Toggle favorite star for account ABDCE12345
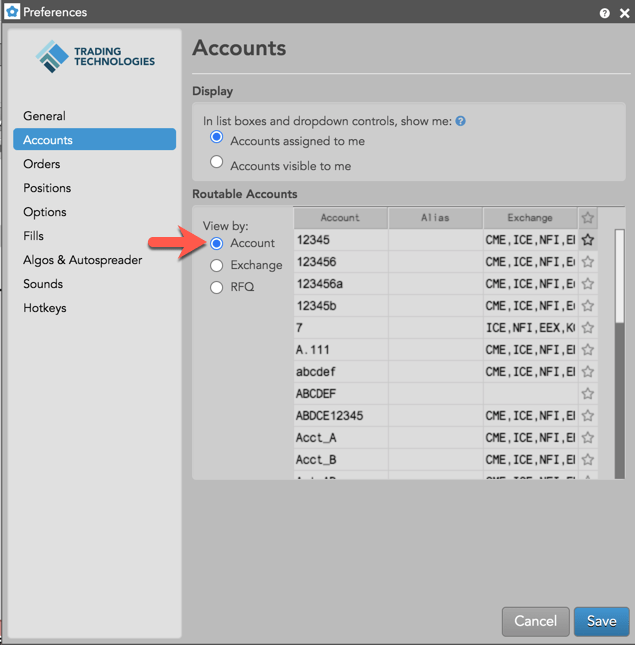 (587, 416)
